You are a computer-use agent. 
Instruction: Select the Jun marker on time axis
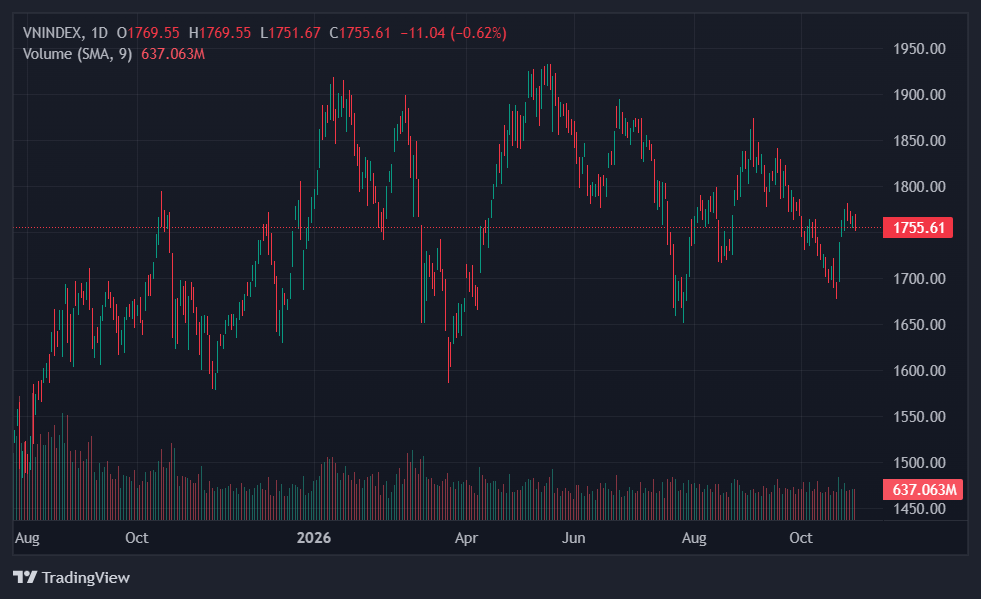click(x=574, y=538)
